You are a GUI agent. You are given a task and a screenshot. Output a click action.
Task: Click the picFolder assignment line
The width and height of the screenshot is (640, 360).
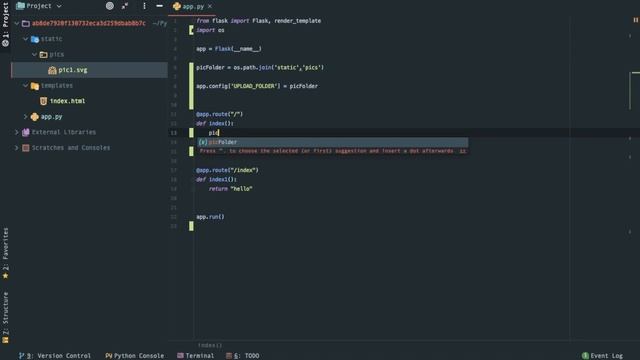click(260, 68)
